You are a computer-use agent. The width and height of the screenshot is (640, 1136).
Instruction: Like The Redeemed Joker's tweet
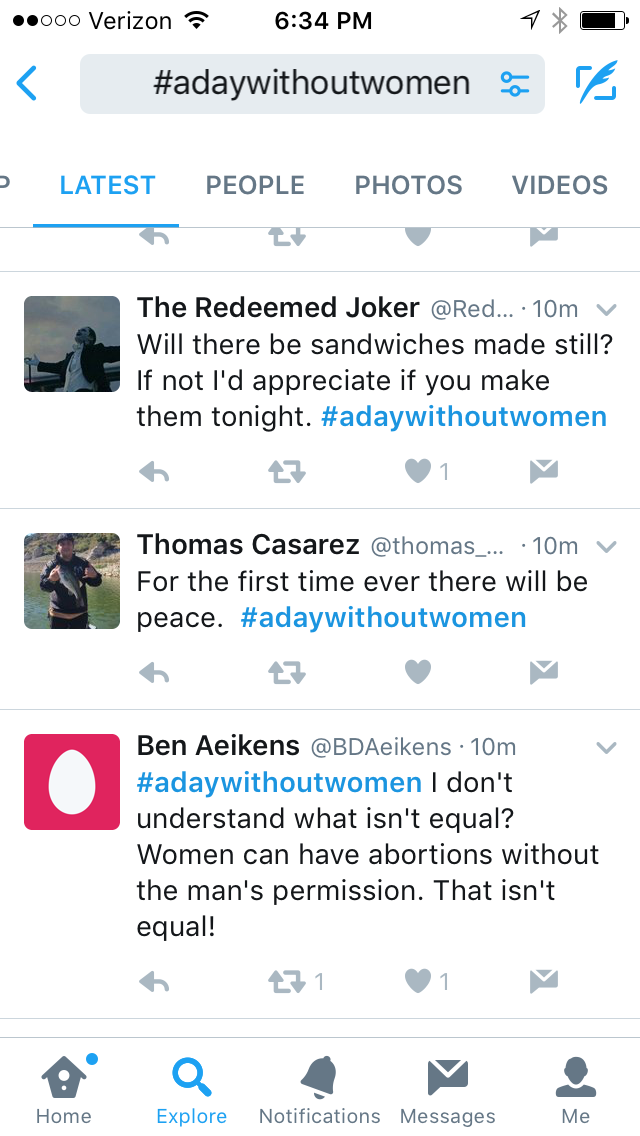click(x=418, y=471)
